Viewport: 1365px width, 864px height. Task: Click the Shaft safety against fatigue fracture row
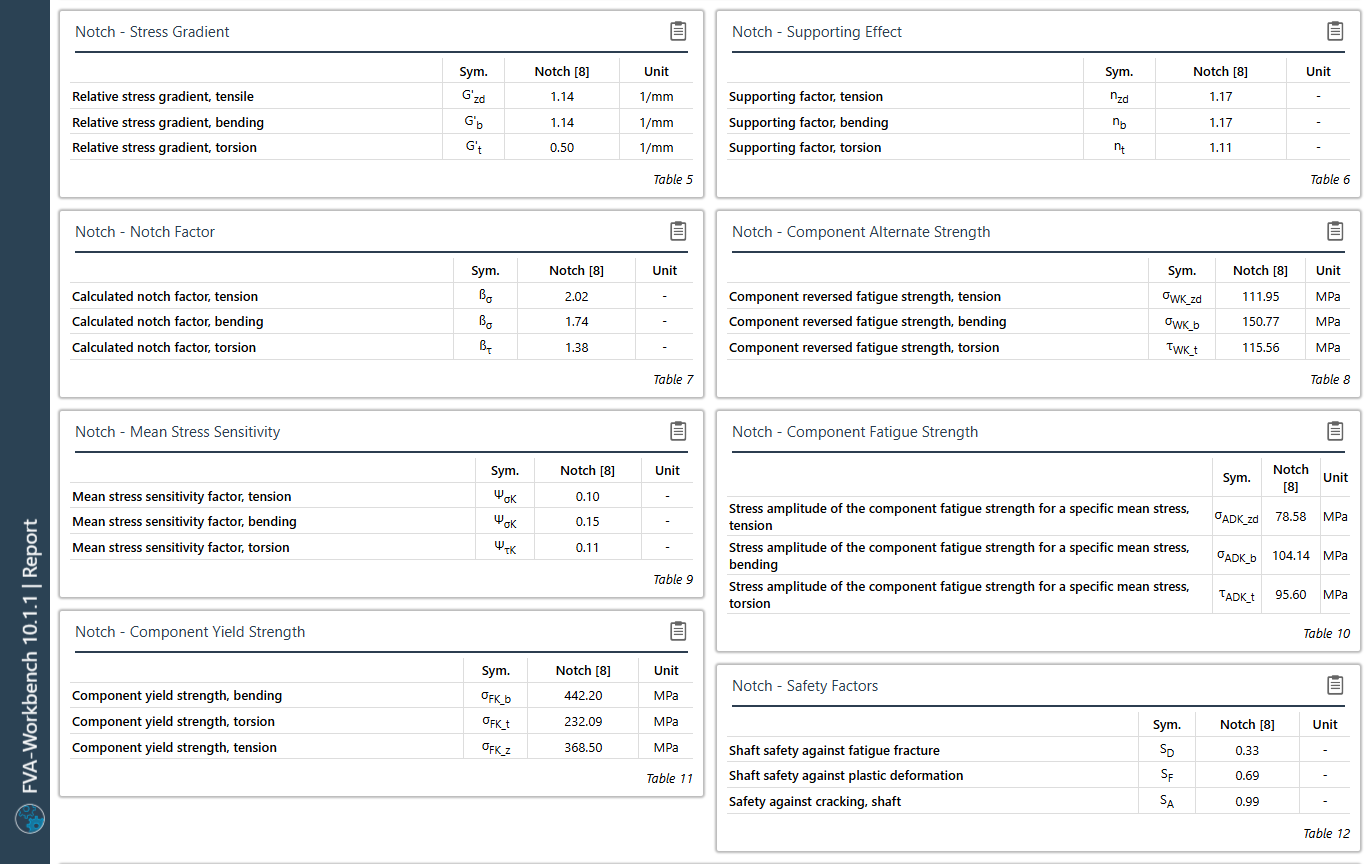coord(1038,750)
